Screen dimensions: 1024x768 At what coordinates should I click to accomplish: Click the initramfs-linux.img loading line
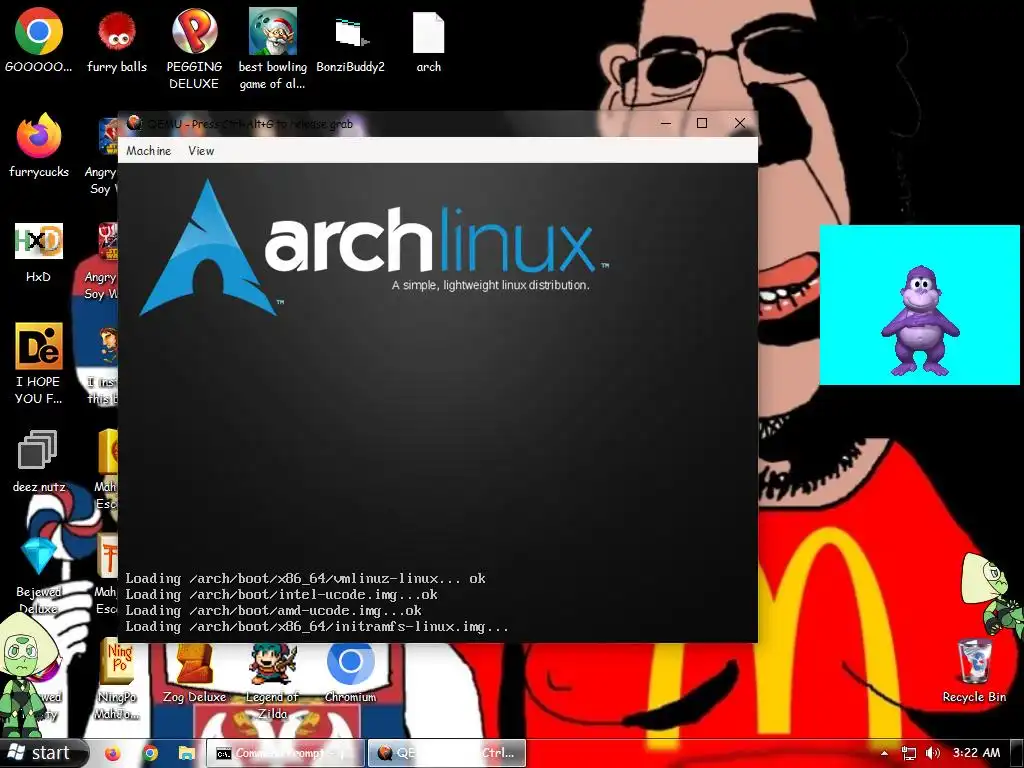click(x=317, y=627)
